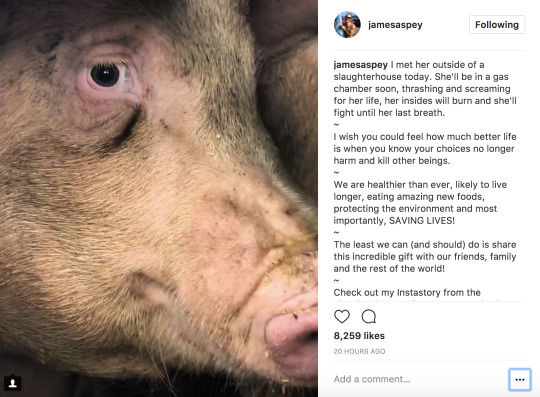Screen dimensions: 540x397
Task: Open jamesaspey's circular profile avatar
Action: point(347,24)
